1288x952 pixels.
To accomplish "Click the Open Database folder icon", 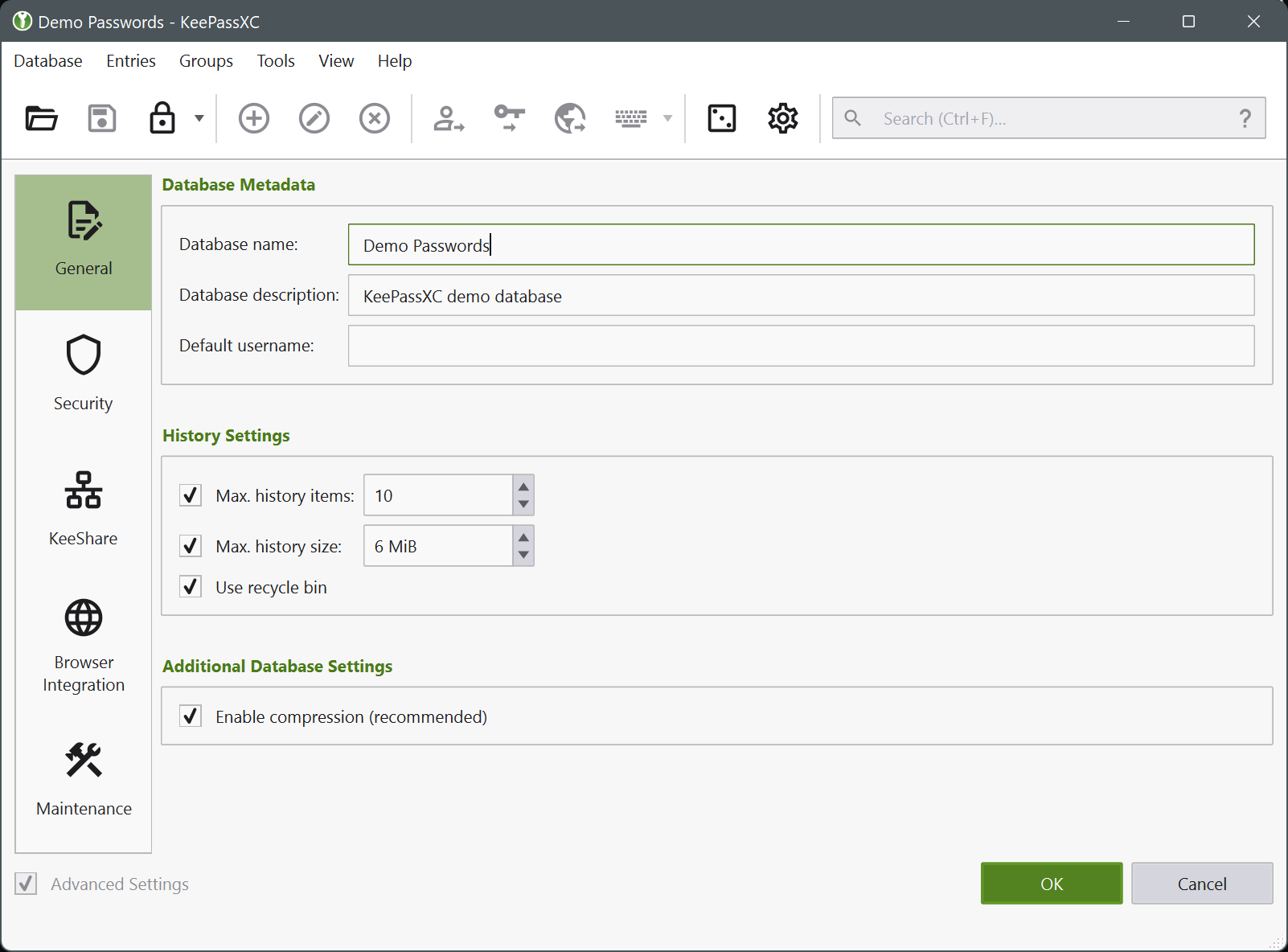I will coord(41,118).
